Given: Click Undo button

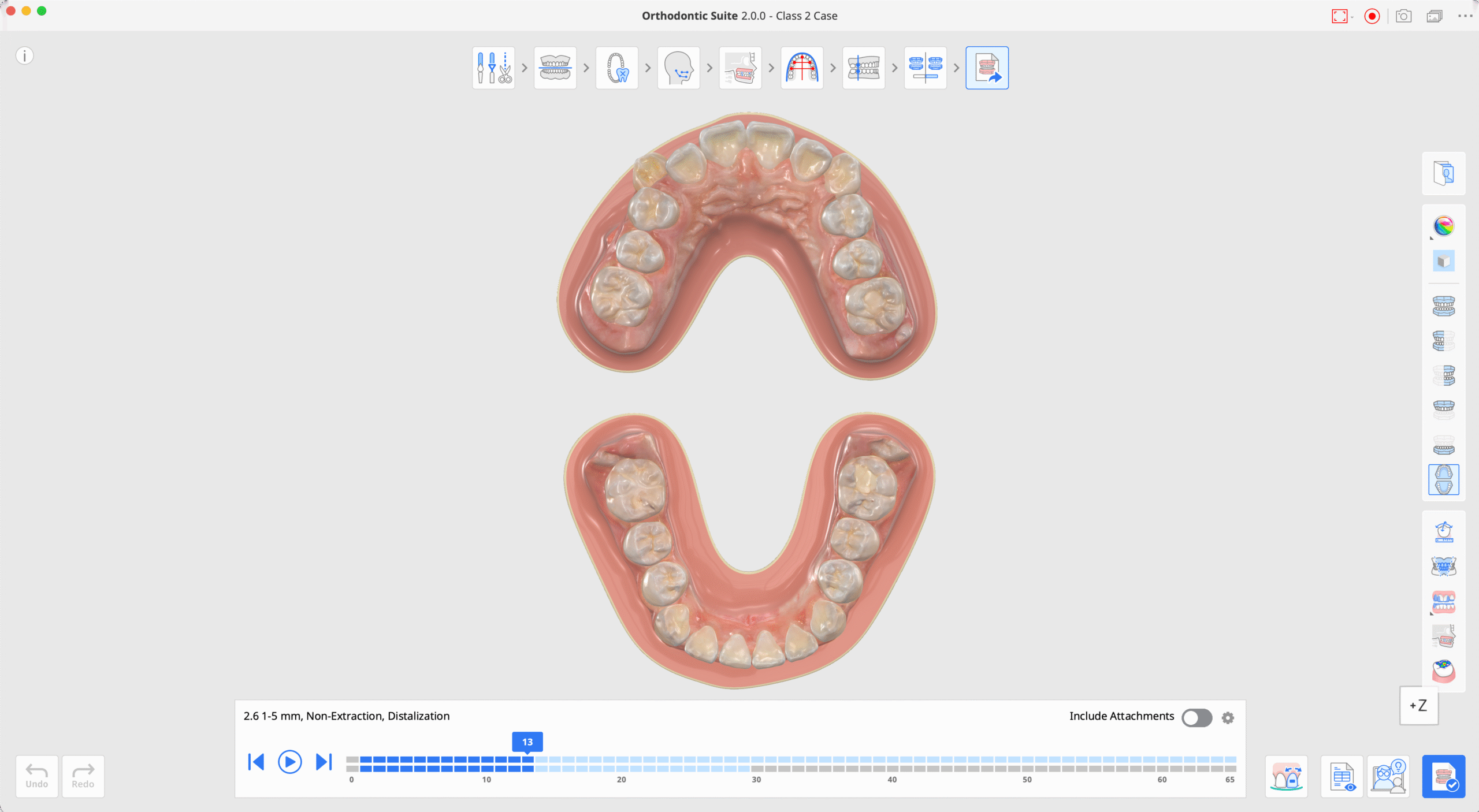Looking at the screenshot, I should coord(37,776).
